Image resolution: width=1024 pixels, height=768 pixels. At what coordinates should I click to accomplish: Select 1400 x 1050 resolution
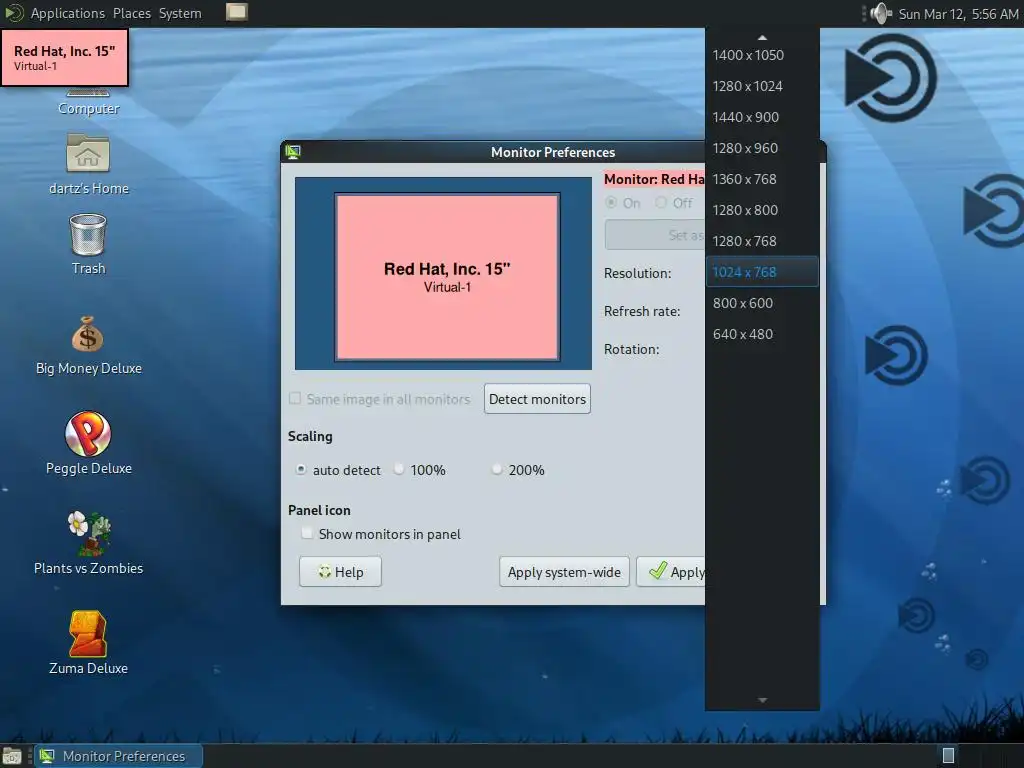click(x=762, y=56)
